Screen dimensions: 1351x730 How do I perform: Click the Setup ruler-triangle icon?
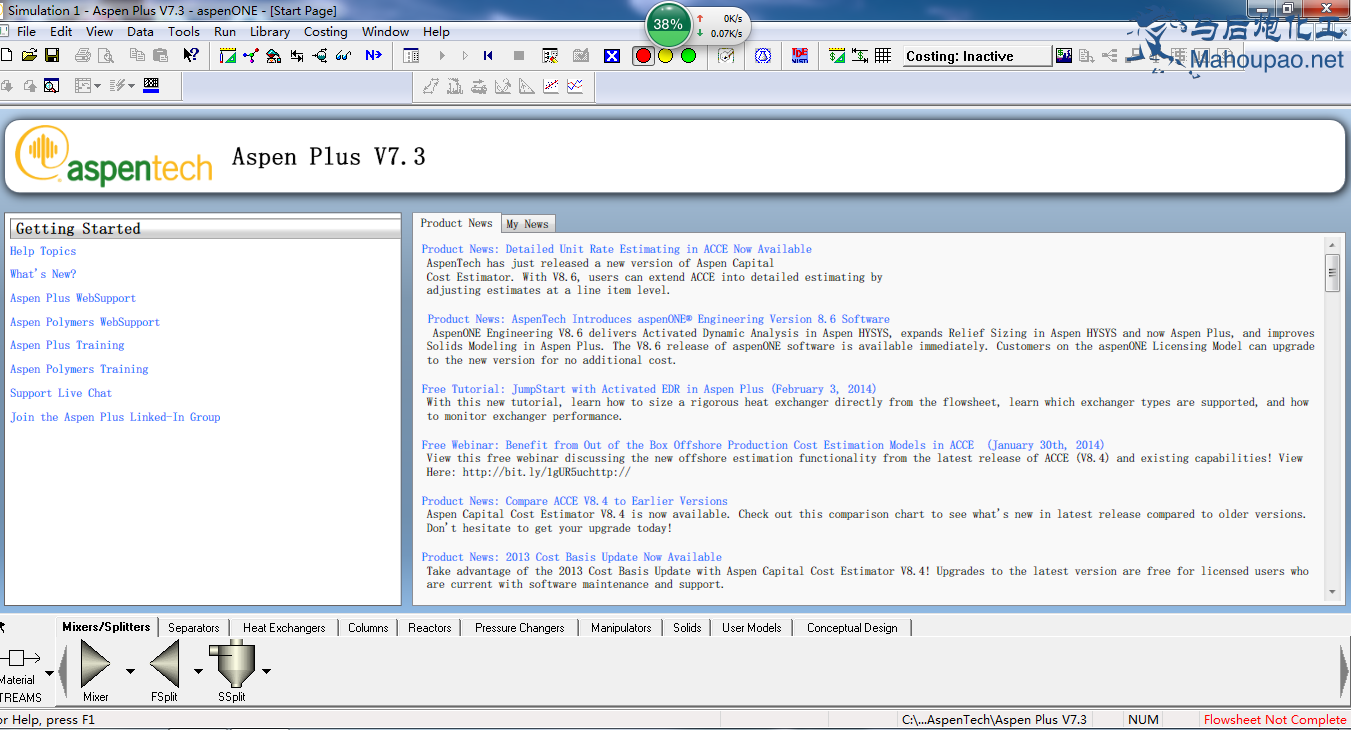pos(227,56)
